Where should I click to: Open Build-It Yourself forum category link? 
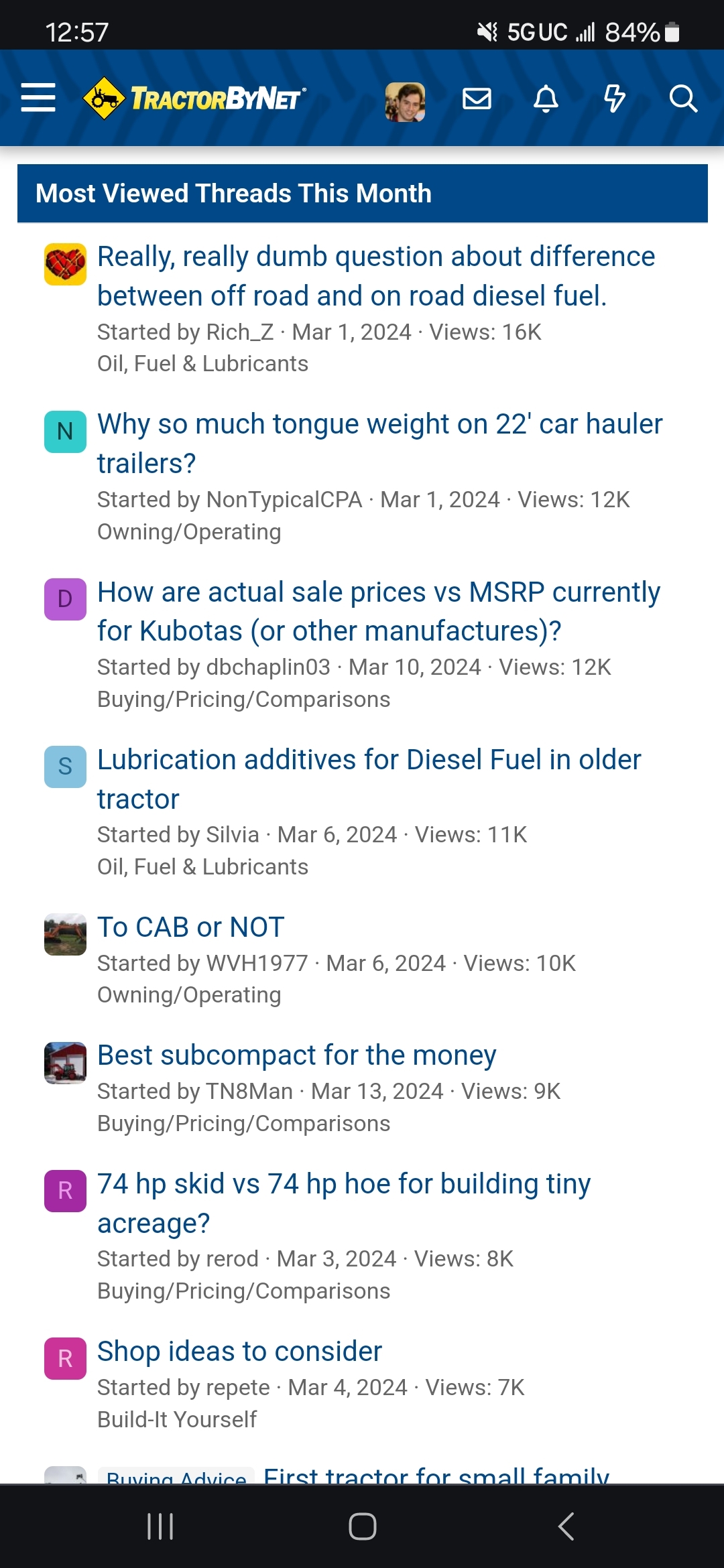coord(177,1419)
